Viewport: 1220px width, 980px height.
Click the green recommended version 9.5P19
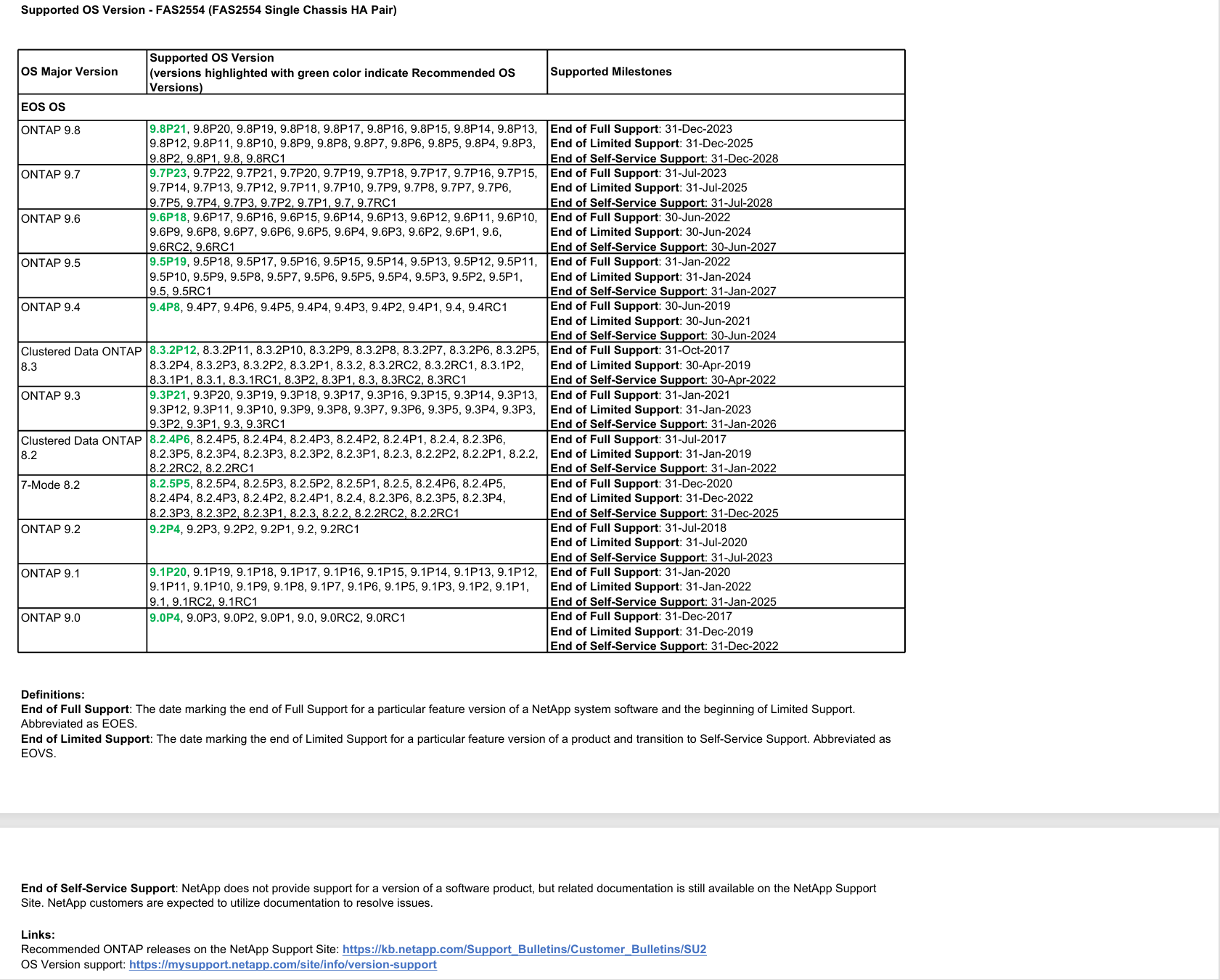(x=168, y=261)
